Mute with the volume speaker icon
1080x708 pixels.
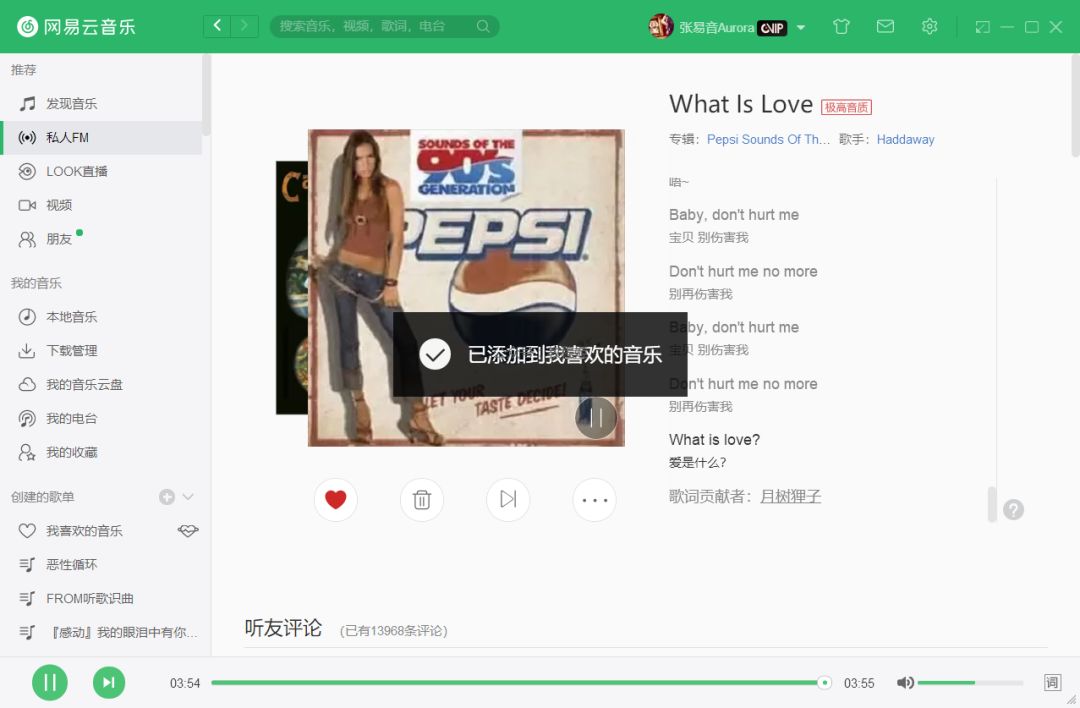905,683
